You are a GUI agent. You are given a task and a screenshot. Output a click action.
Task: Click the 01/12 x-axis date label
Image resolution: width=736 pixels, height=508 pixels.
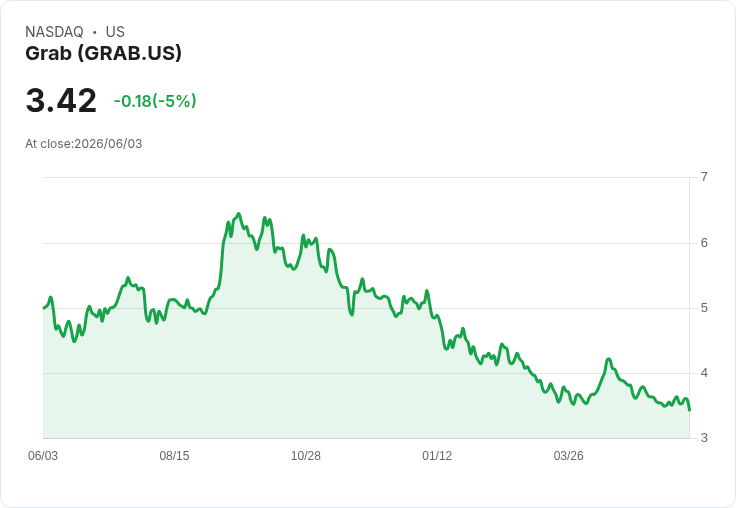(437, 455)
